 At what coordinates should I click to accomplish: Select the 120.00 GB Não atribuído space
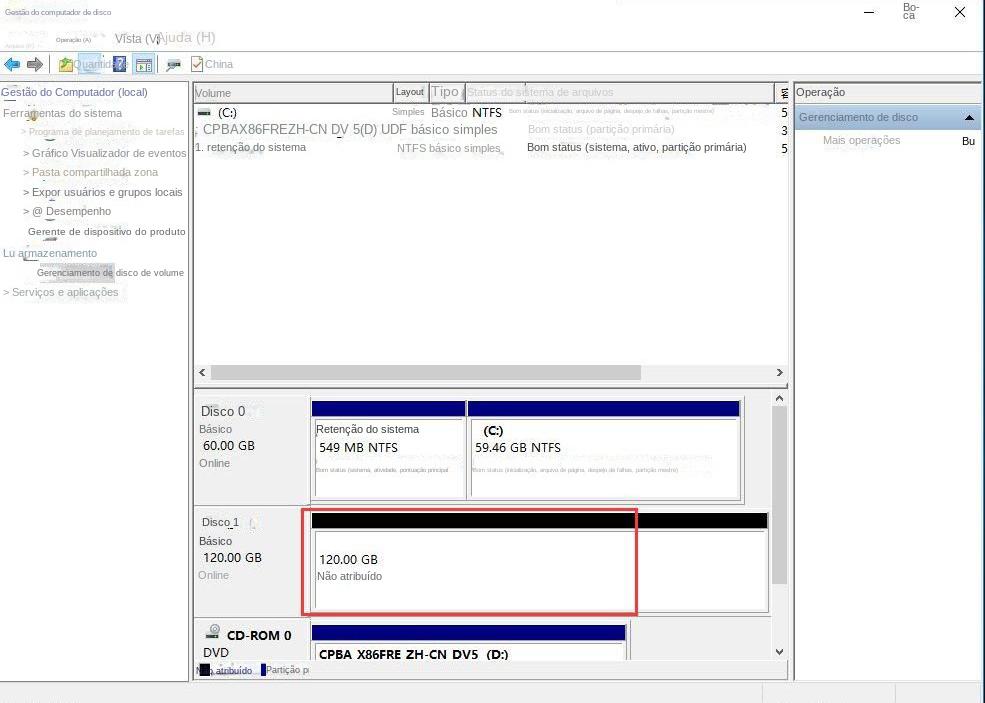540,562
